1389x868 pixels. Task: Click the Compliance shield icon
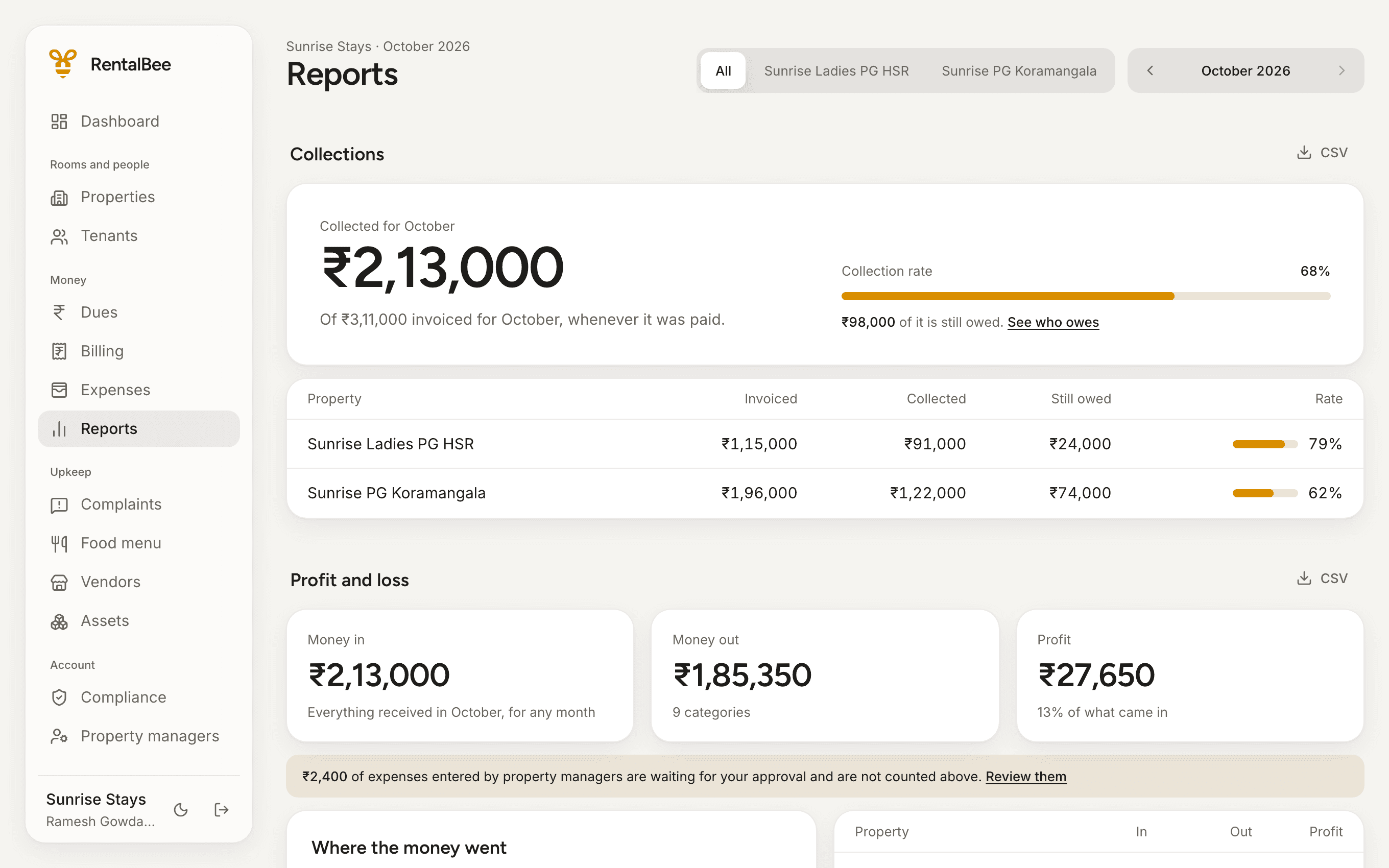click(x=59, y=697)
